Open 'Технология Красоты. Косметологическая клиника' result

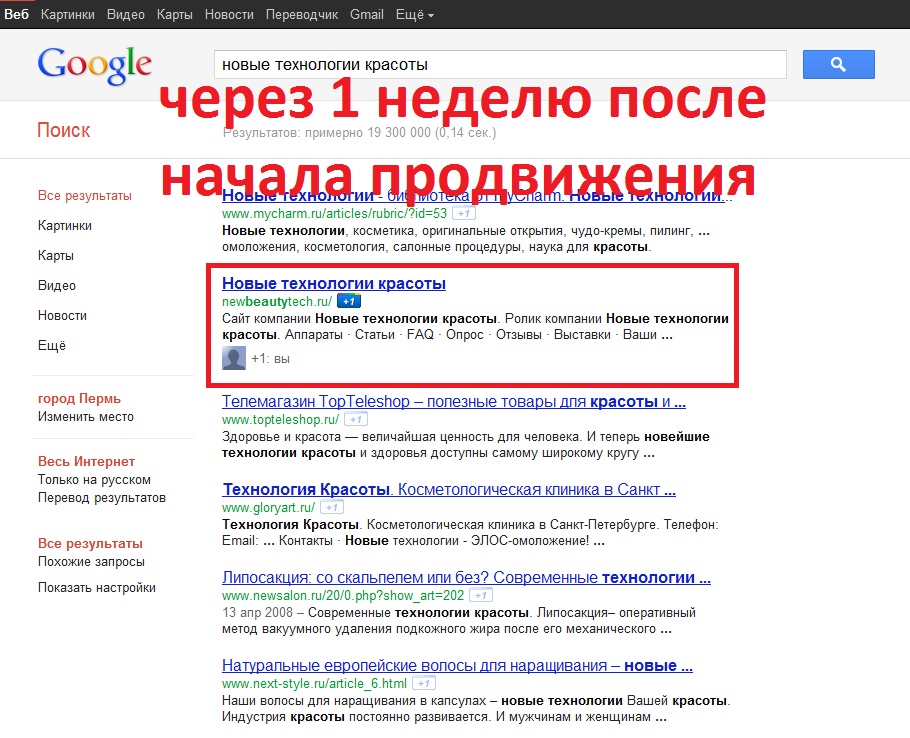click(x=449, y=489)
